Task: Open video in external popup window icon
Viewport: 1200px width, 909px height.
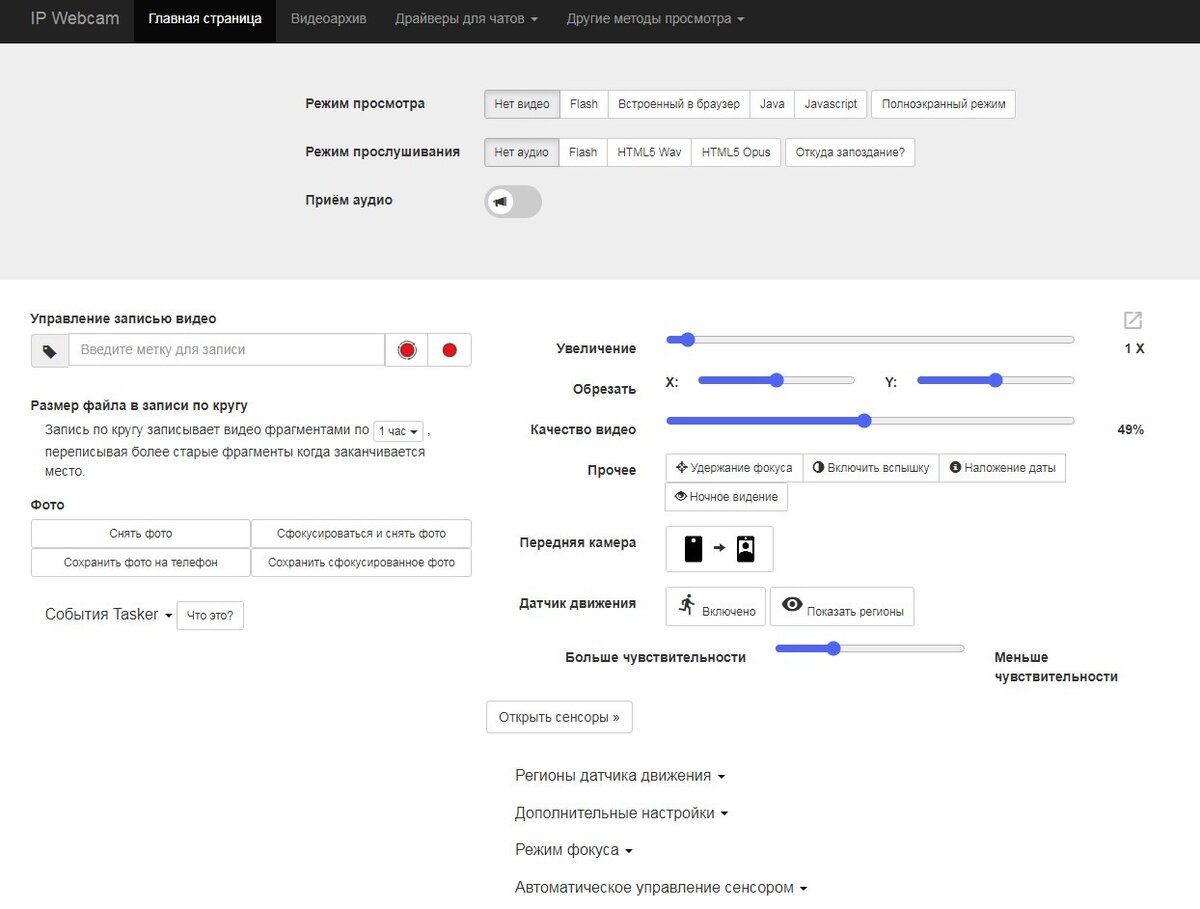Action: coord(1133,320)
